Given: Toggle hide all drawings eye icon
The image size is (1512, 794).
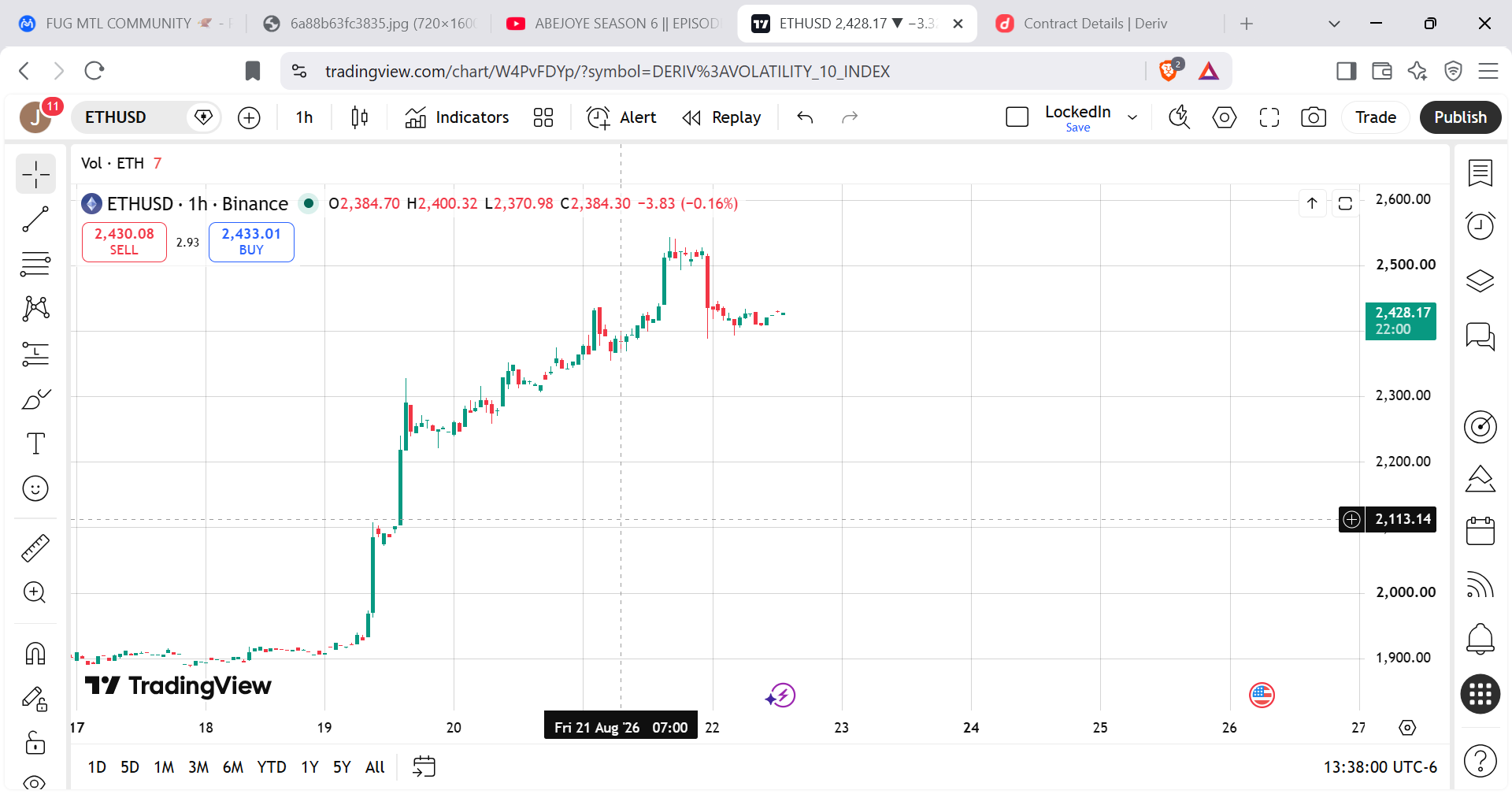Looking at the screenshot, I should 35,781.
